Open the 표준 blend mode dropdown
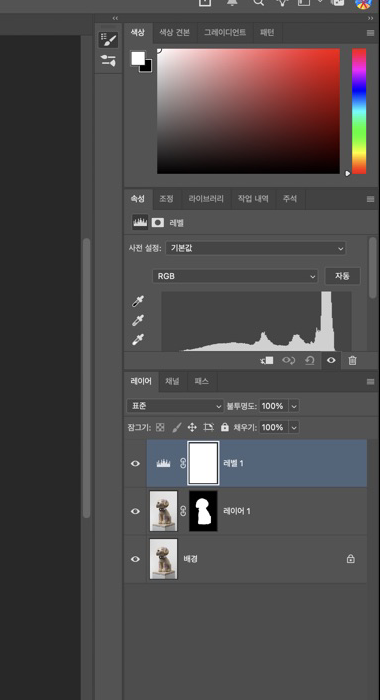This screenshot has height=700, width=380. pos(175,406)
